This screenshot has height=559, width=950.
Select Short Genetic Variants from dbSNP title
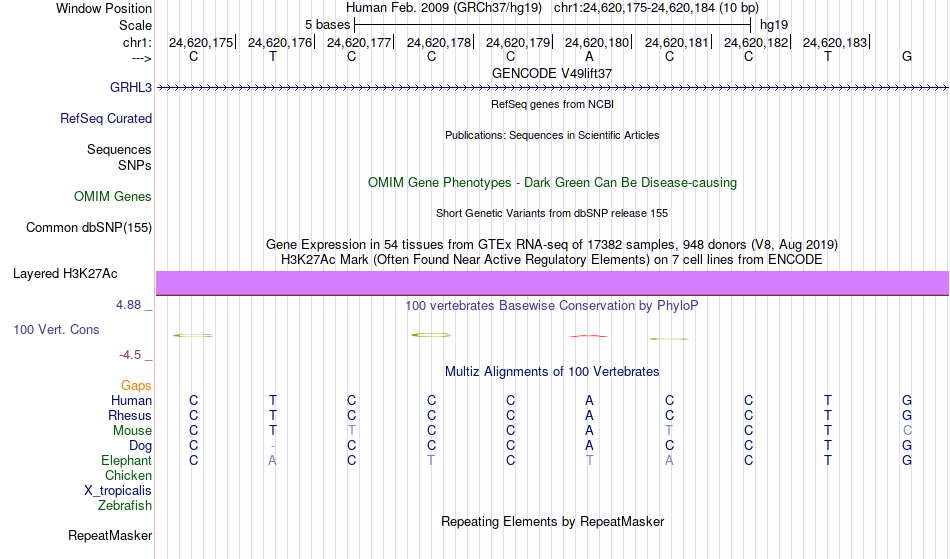(552, 213)
